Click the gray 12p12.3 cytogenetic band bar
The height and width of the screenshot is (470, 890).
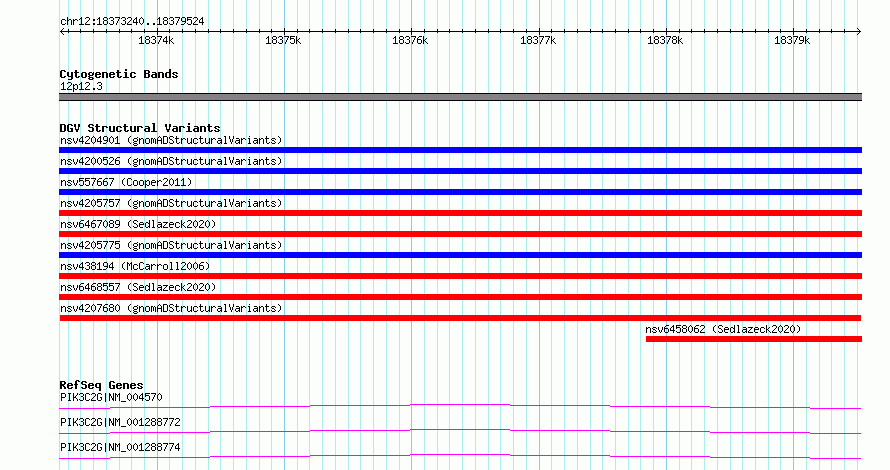tap(460, 97)
